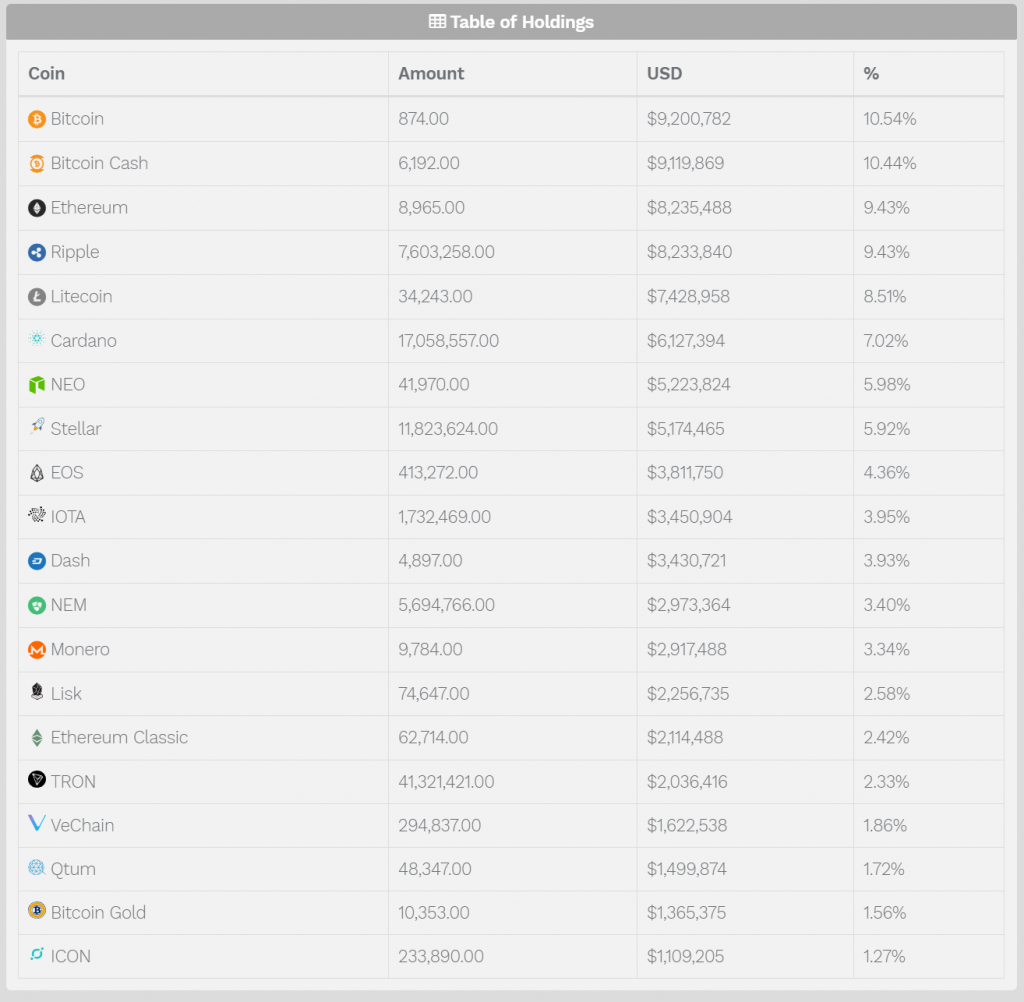
Task: Click the VeChain logo icon
Action: [x=37, y=824]
